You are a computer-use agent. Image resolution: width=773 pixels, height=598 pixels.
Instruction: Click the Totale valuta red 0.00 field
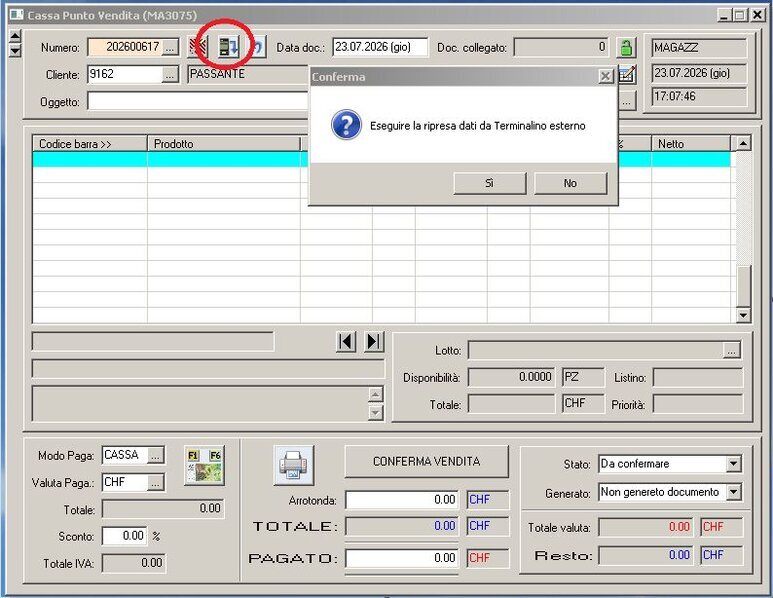pyautogui.click(x=646, y=527)
